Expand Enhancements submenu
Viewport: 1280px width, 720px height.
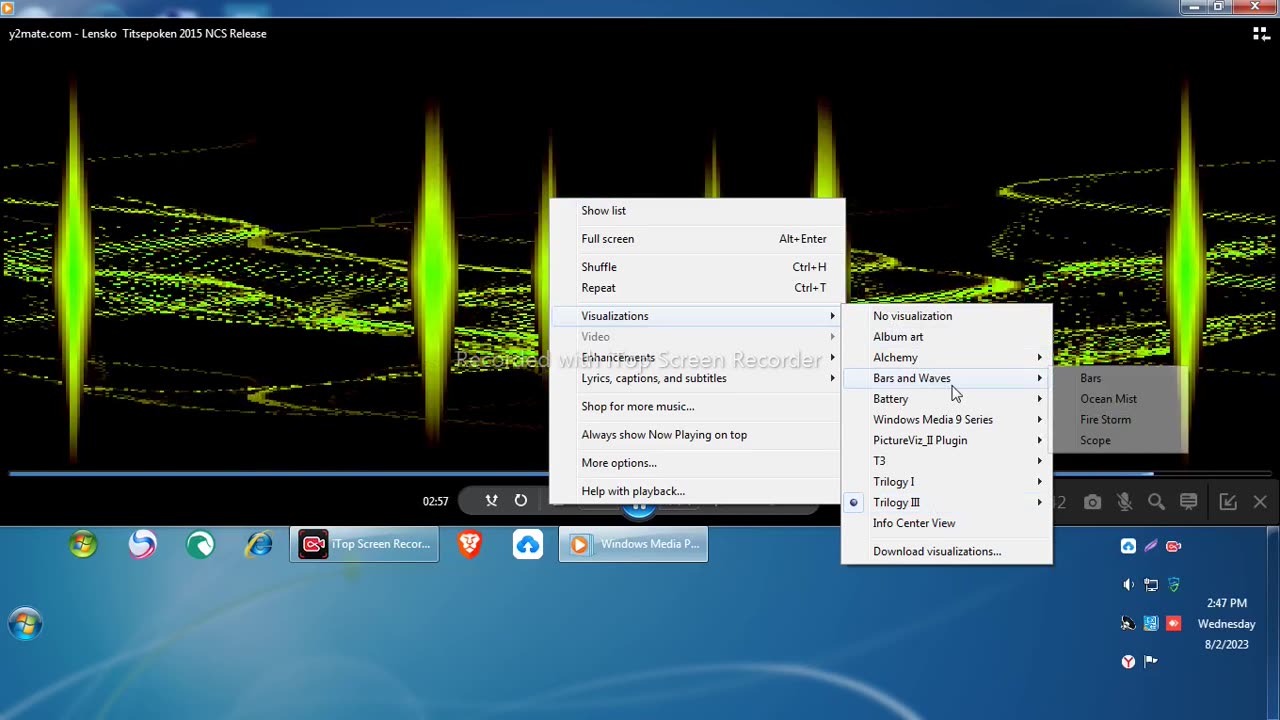(x=697, y=358)
